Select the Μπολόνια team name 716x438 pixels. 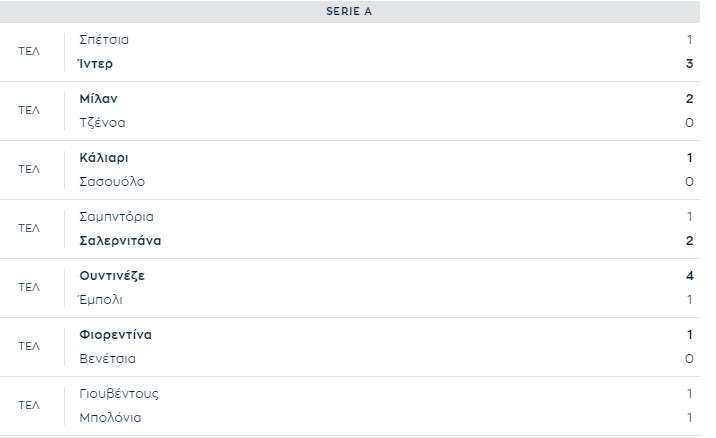click(x=110, y=417)
